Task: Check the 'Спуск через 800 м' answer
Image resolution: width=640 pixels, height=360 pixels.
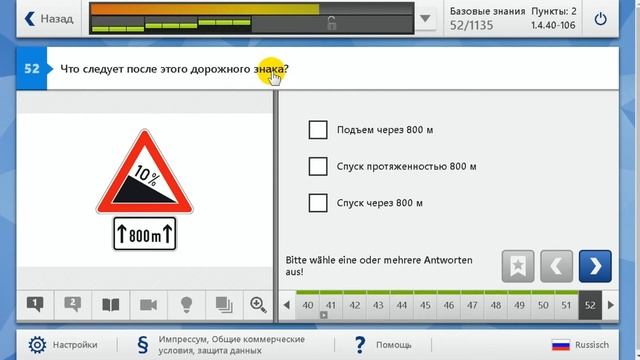Action: pos(318,203)
